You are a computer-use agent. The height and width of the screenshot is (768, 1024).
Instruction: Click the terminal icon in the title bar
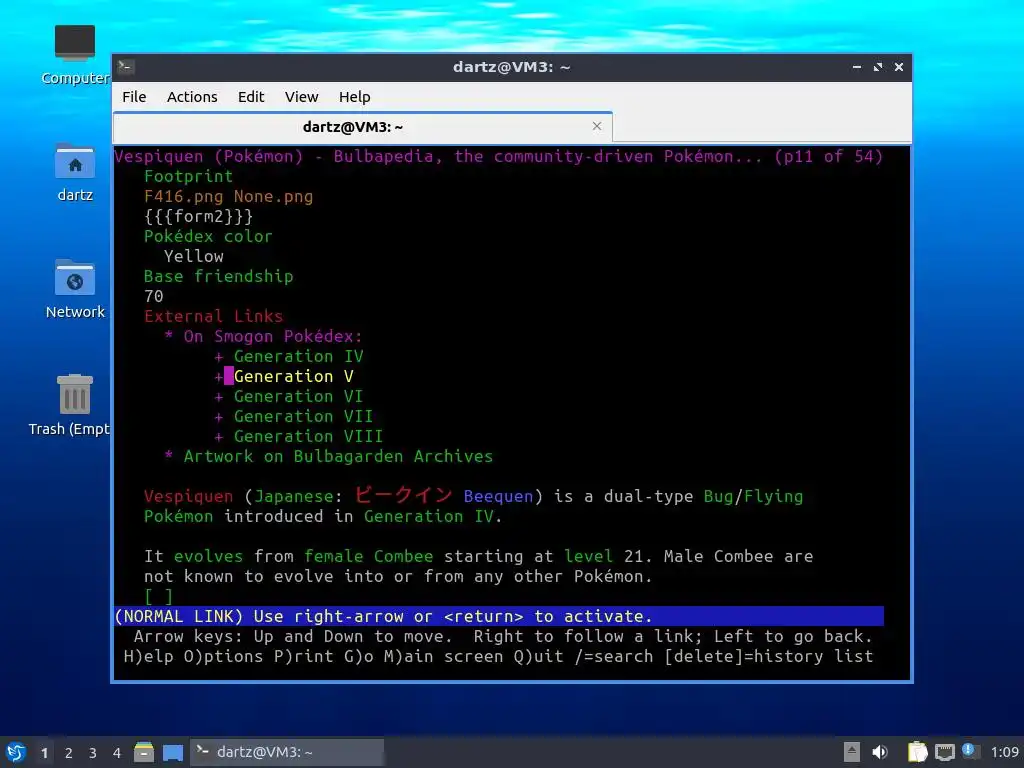coord(126,67)
